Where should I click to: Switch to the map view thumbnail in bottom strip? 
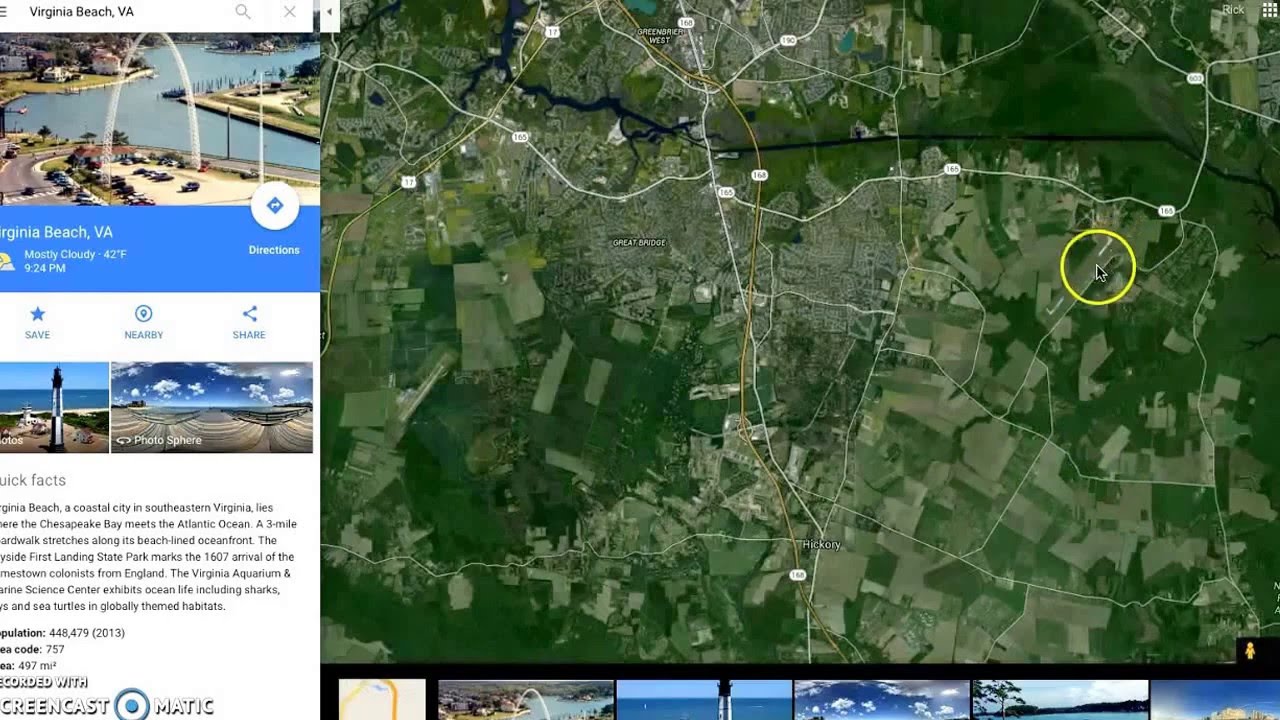click(x=382, y=699)
